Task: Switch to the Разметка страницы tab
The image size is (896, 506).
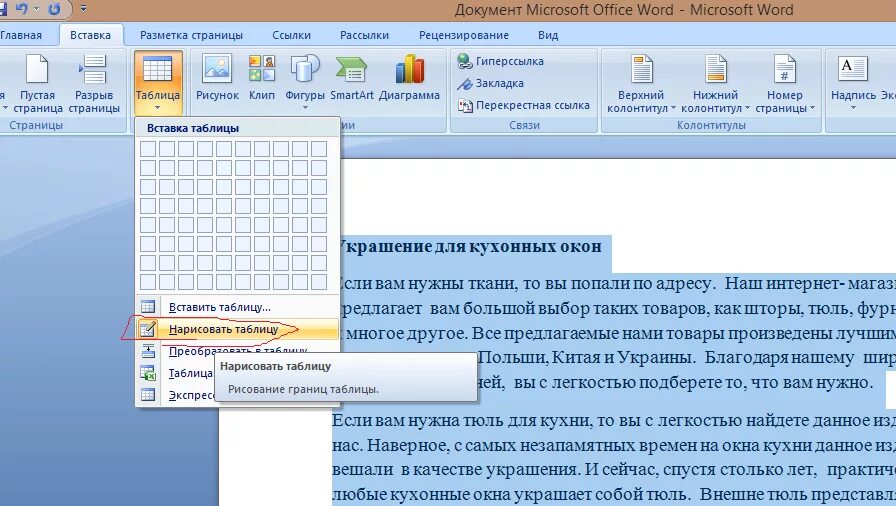Action: [191, 35]
